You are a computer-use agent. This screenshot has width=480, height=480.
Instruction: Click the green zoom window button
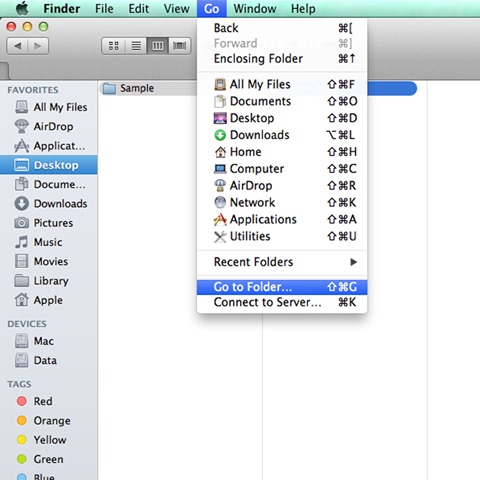(x=43, y=26)
